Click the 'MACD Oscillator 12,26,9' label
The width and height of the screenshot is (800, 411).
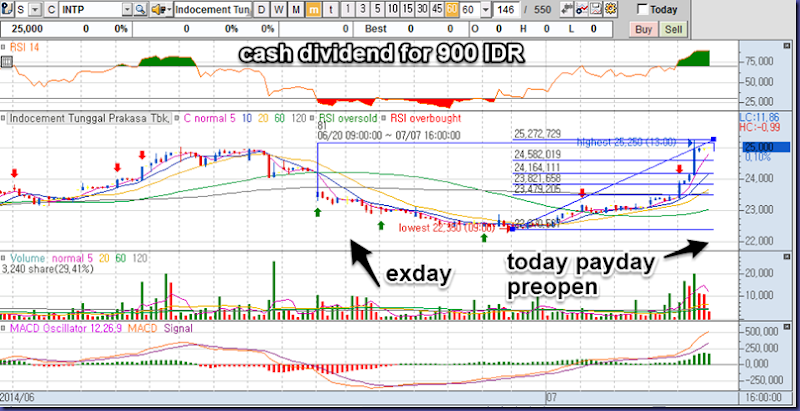tap(66, 329)
